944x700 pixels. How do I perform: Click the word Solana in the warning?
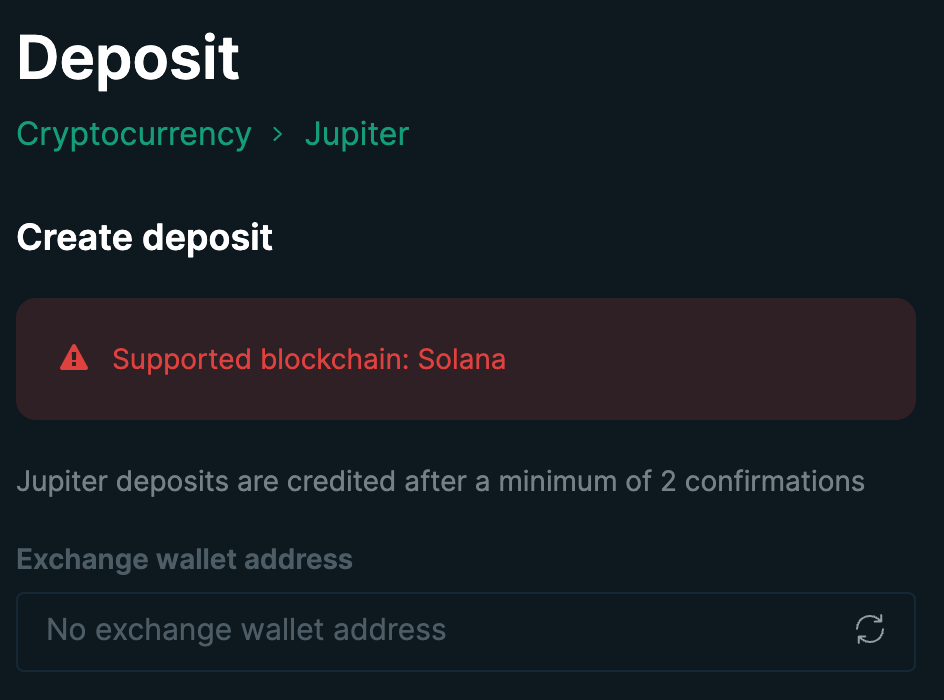(x=462, y=359)
